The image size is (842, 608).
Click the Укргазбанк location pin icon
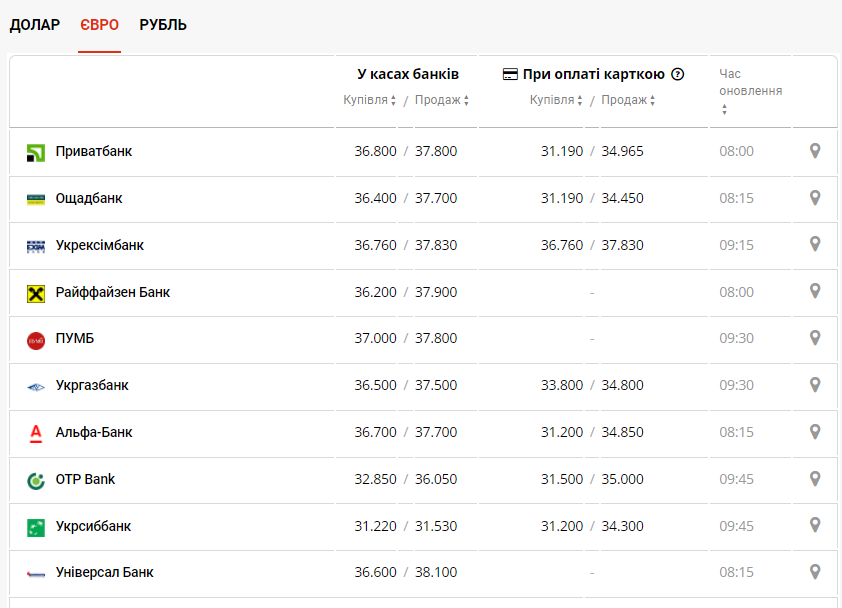pyautogui.click(x=815, y=385)
